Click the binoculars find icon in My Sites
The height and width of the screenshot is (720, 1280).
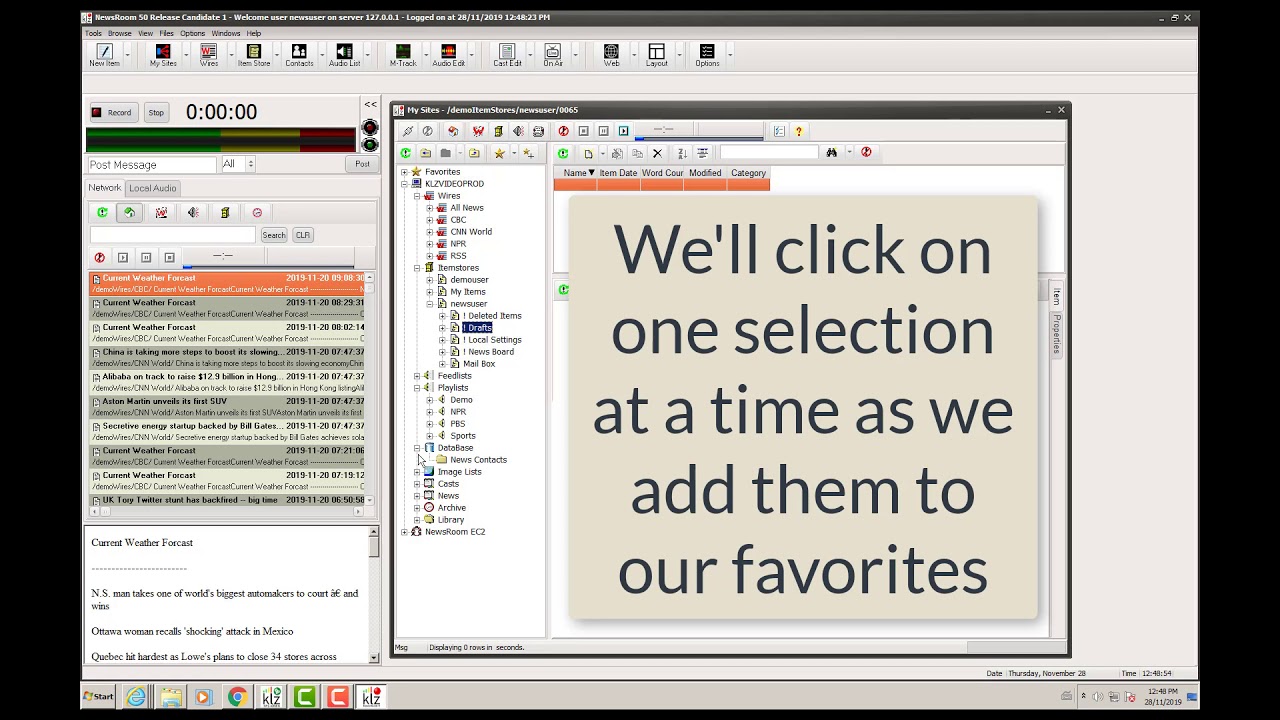(831, 153)
